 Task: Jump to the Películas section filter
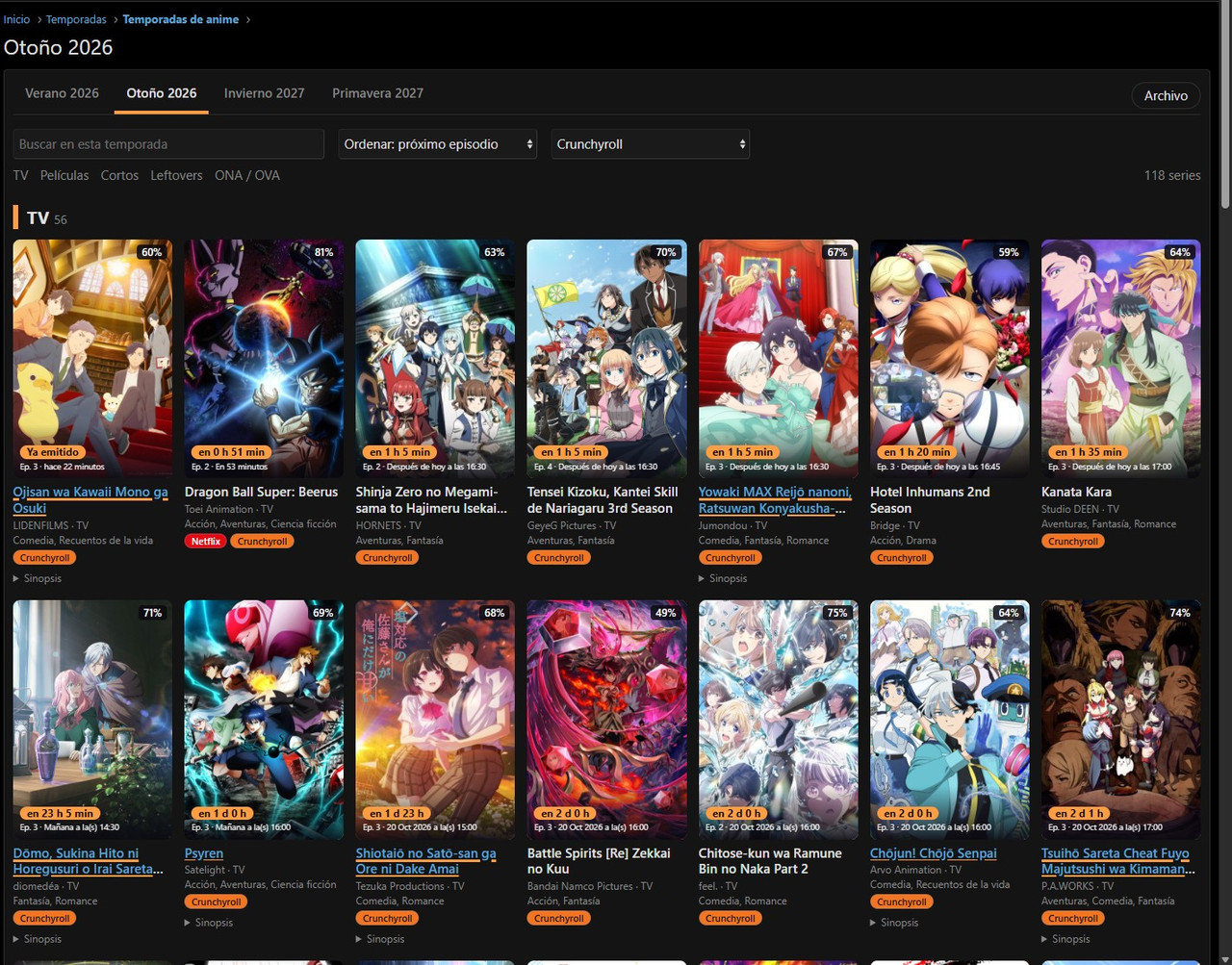click(64, 175)
